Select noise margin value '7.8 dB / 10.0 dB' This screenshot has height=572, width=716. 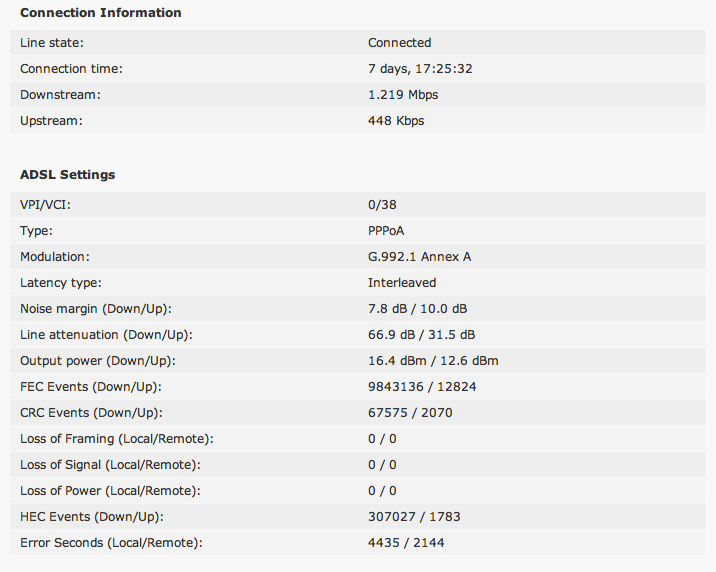(417, 309)
